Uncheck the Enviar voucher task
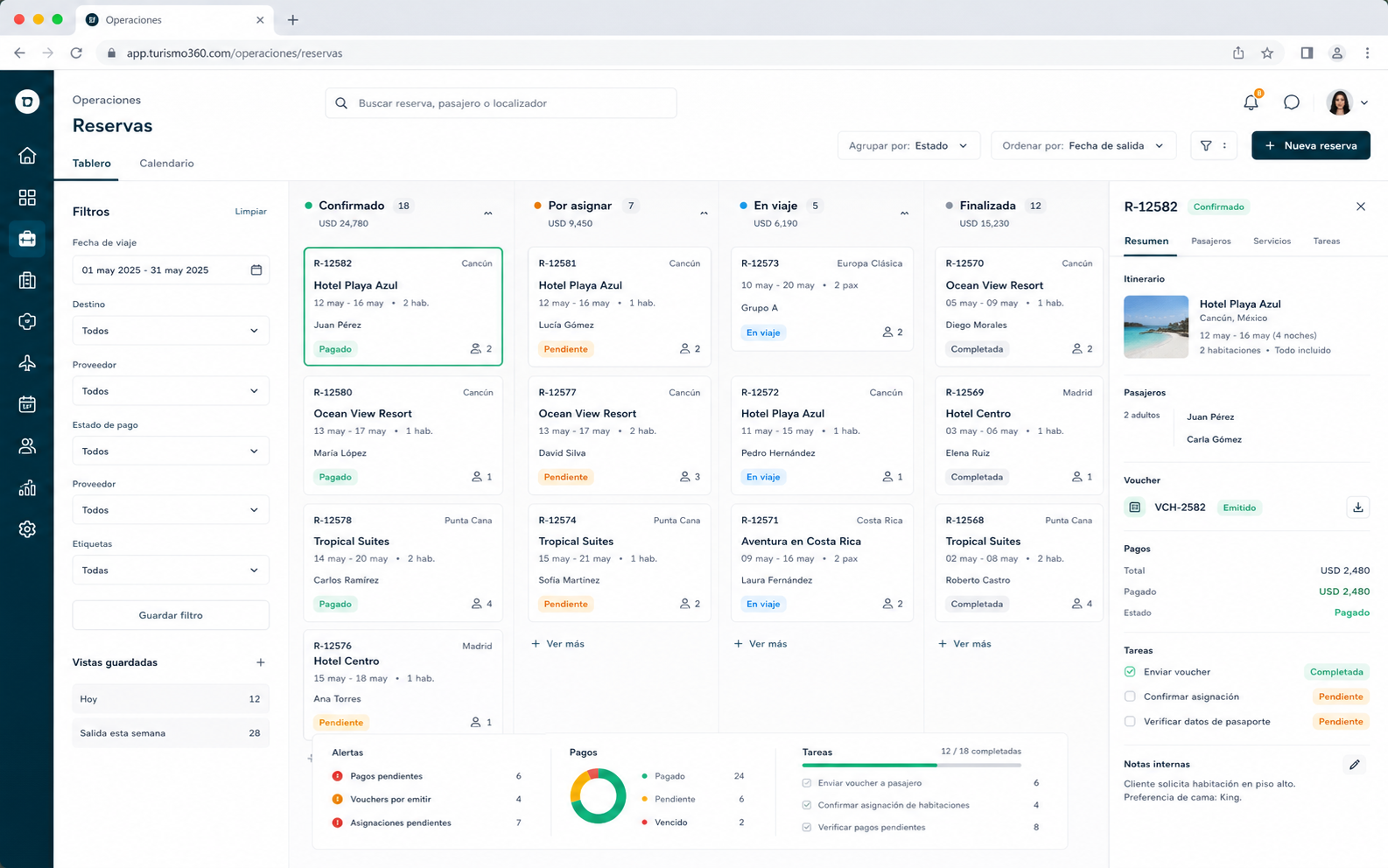Viewport: 1388px width, 868px height. (x=1130, y=672)
